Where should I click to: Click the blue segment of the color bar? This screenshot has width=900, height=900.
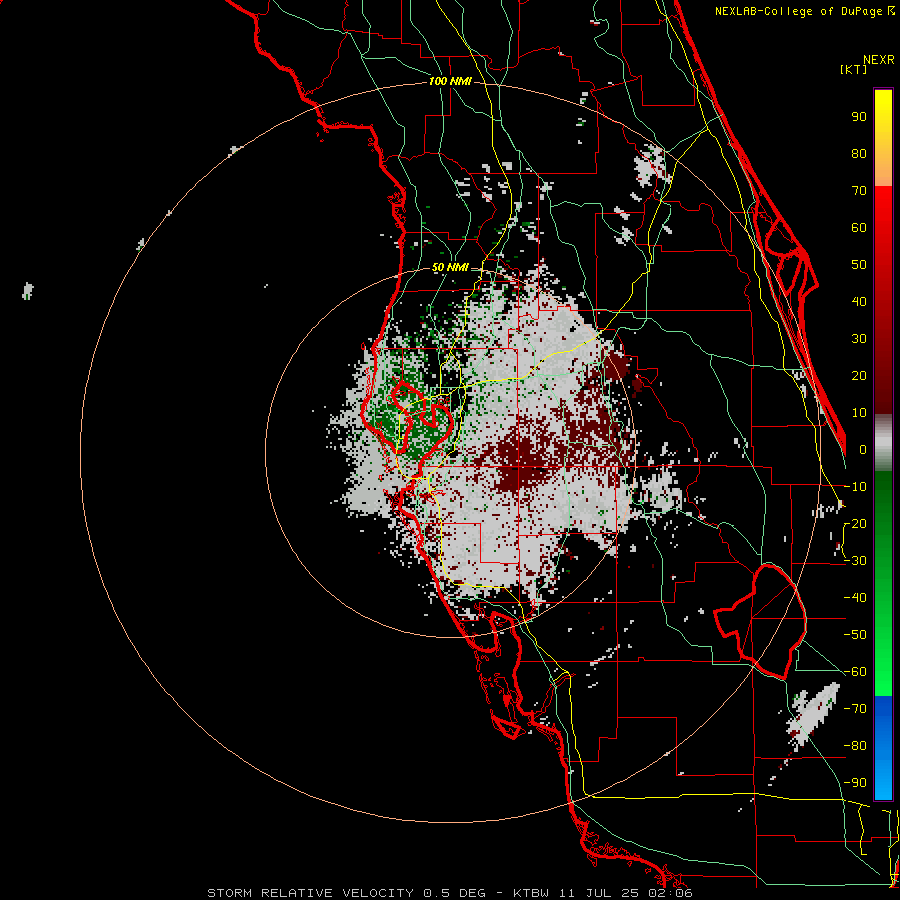pos(883,748)
